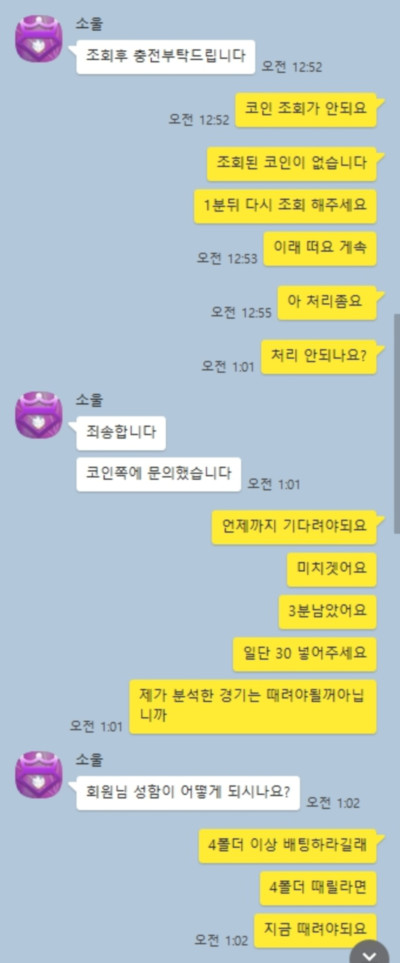Open the topmost 소울 profile avatar
400x963 pixels.
pyautogui.click(x=38, y=39)
